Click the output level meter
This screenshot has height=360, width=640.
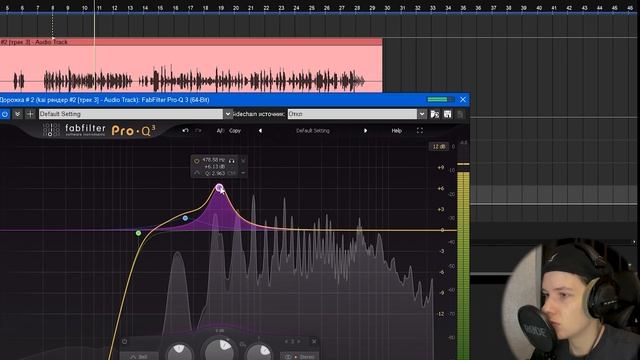coord(463,261)
